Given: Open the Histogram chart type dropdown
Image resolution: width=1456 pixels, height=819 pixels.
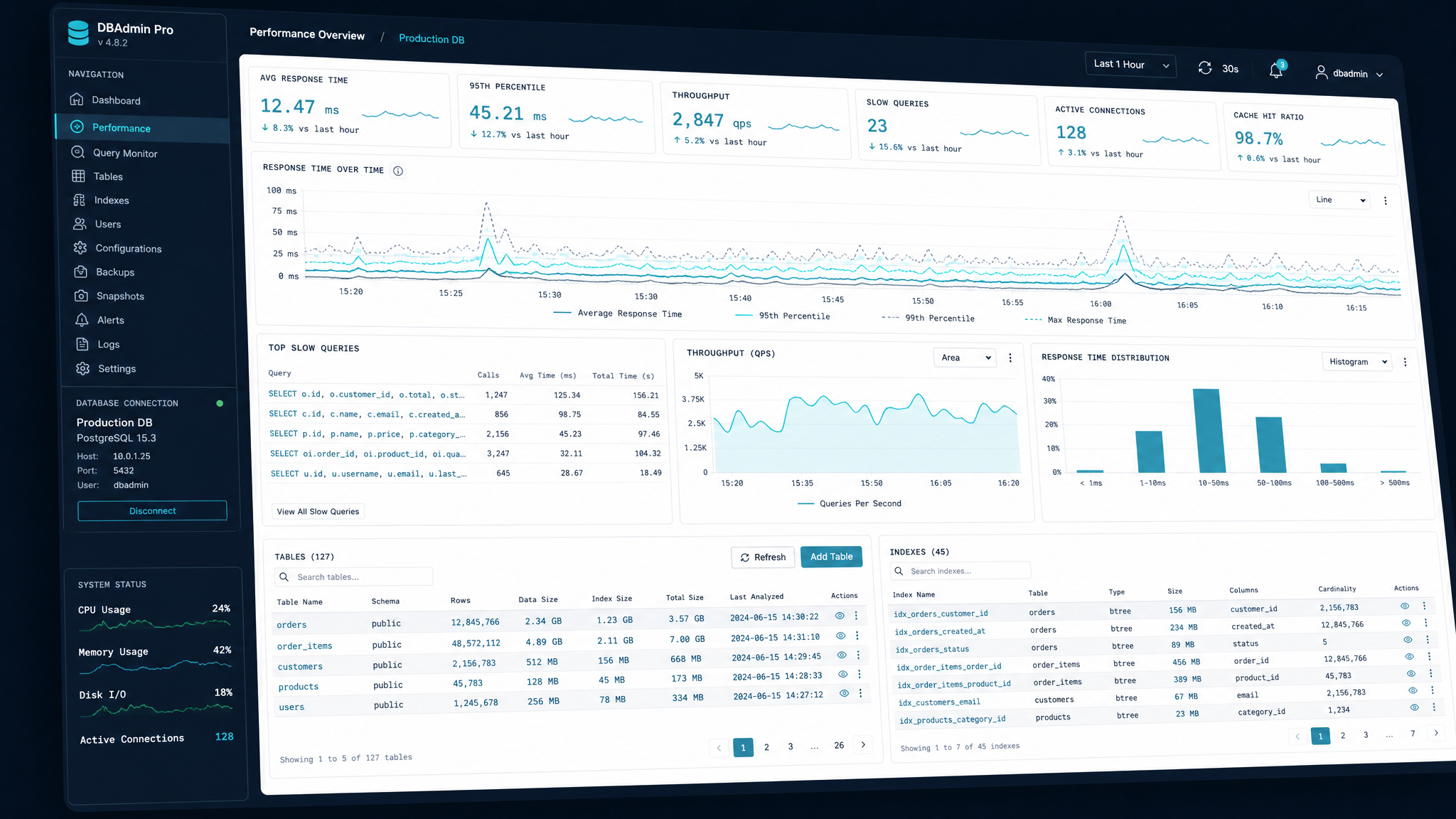Looking at the screenshot, I should pyautogui.click(x=1357, y=362).
